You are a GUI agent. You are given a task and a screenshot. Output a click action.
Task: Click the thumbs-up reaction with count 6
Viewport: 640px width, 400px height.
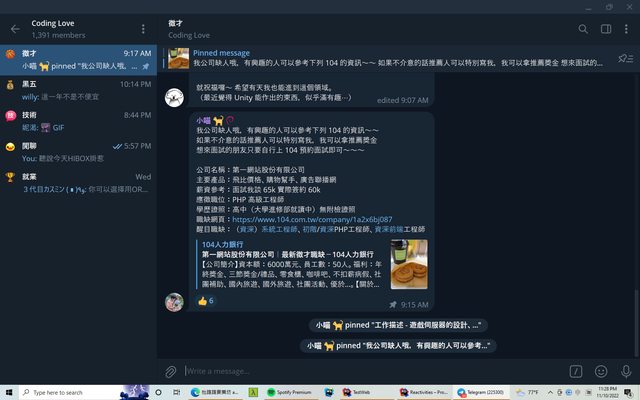click(x=206, y=300)
